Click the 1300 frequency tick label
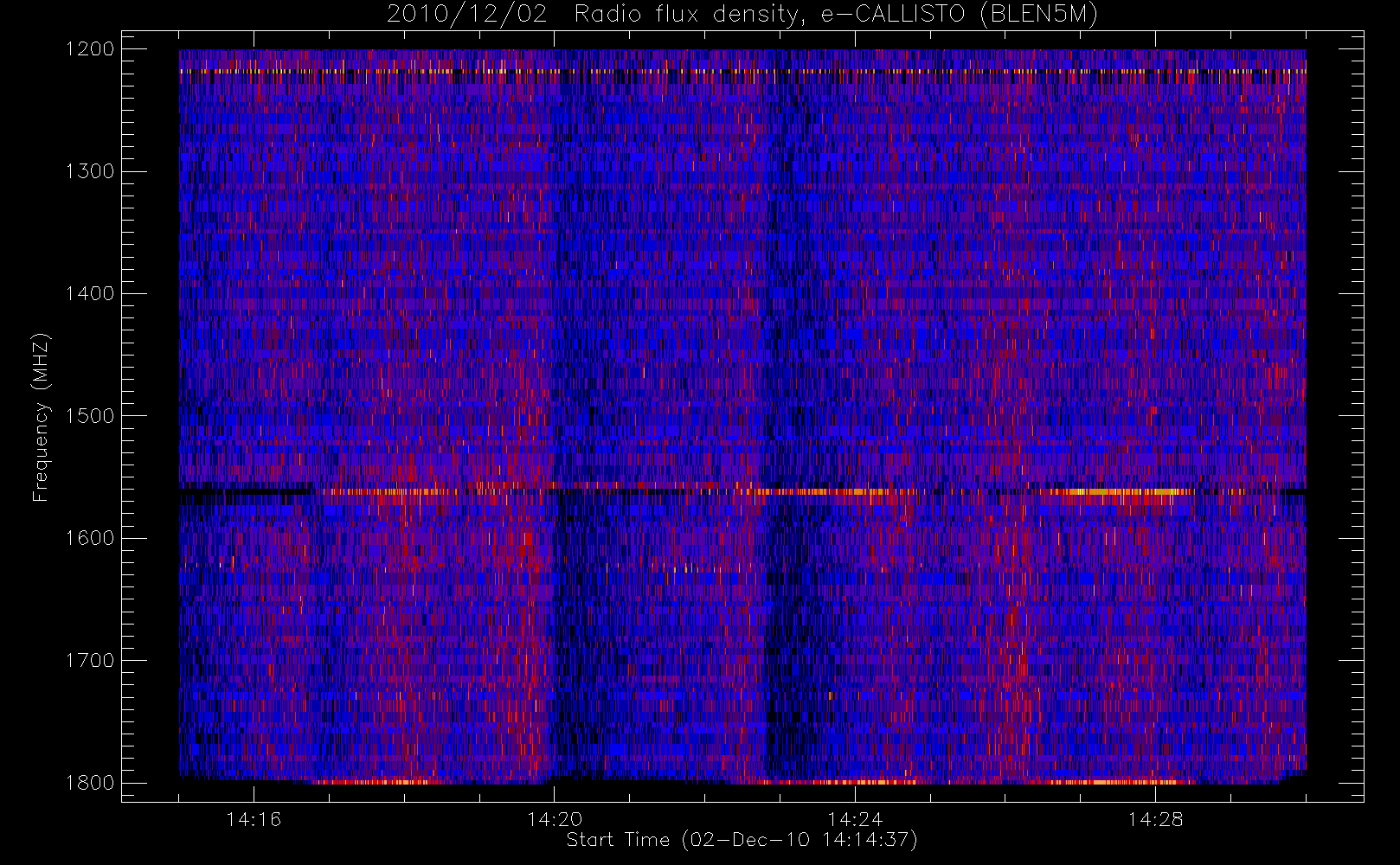The image size is (1400, 865). (x=89, y=171)
